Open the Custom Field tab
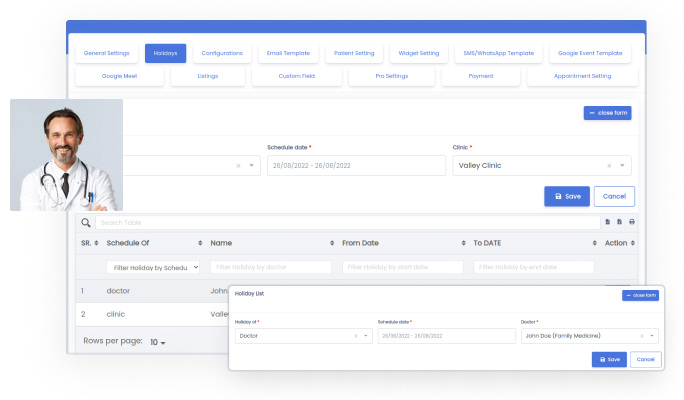Image resolution: width=684 pixels, height=400 pixels. coord(297,76)
